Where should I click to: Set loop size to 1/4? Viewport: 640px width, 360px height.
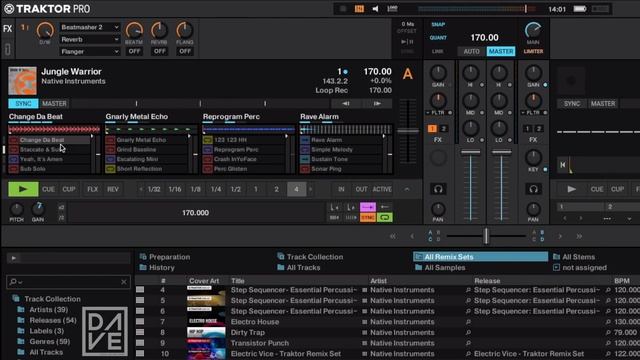216,189
